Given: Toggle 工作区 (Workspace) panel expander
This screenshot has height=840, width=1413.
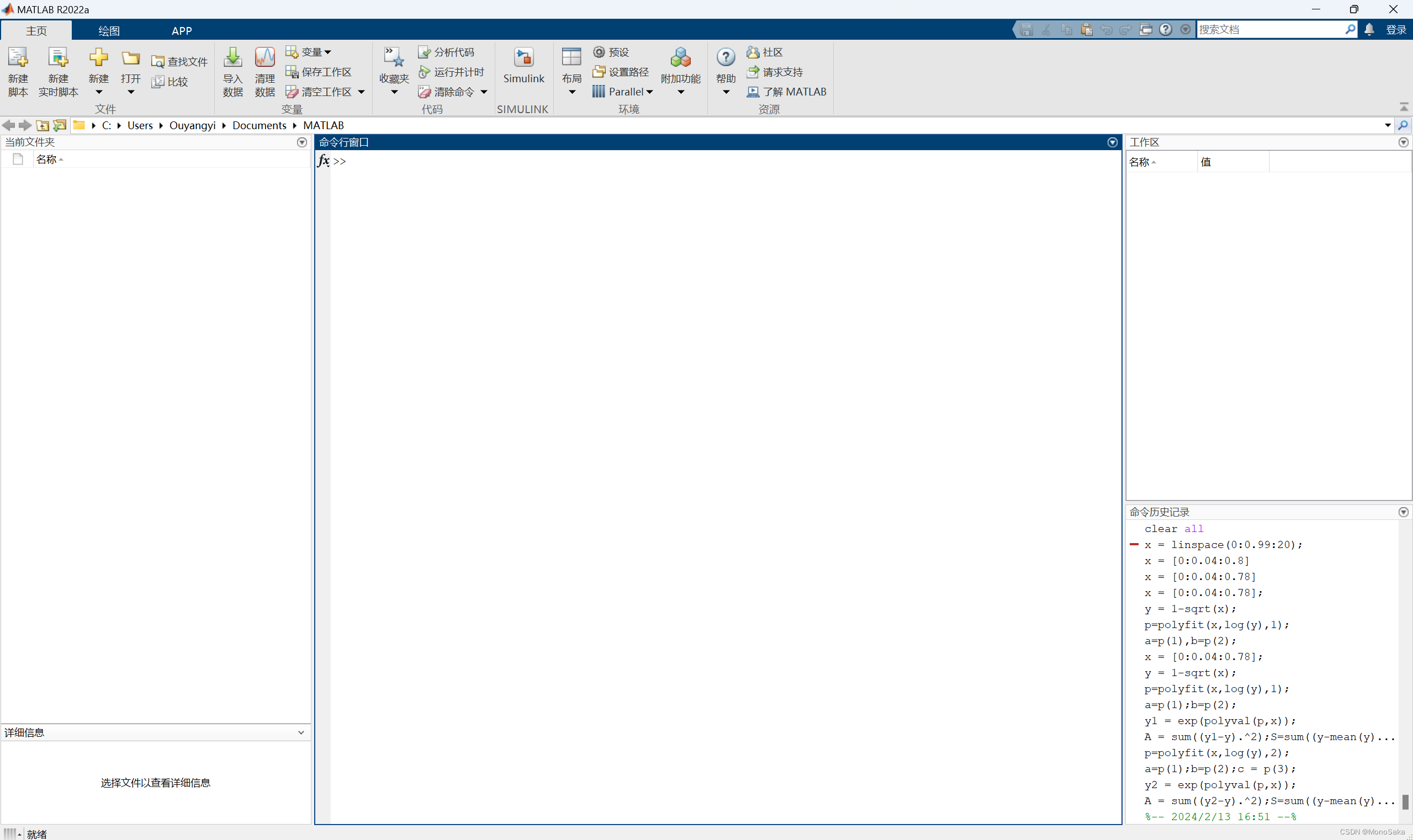Looking at the screenshot, I should click(1405, 142).
